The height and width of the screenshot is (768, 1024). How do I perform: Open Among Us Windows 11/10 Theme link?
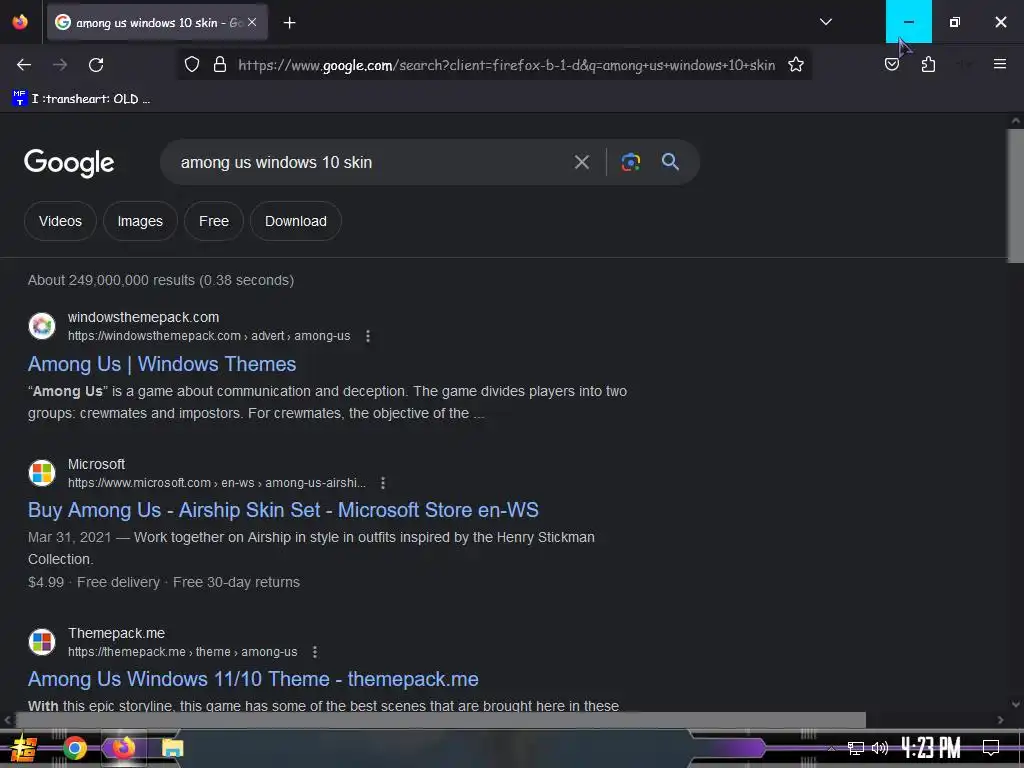[x=253, y=679]
